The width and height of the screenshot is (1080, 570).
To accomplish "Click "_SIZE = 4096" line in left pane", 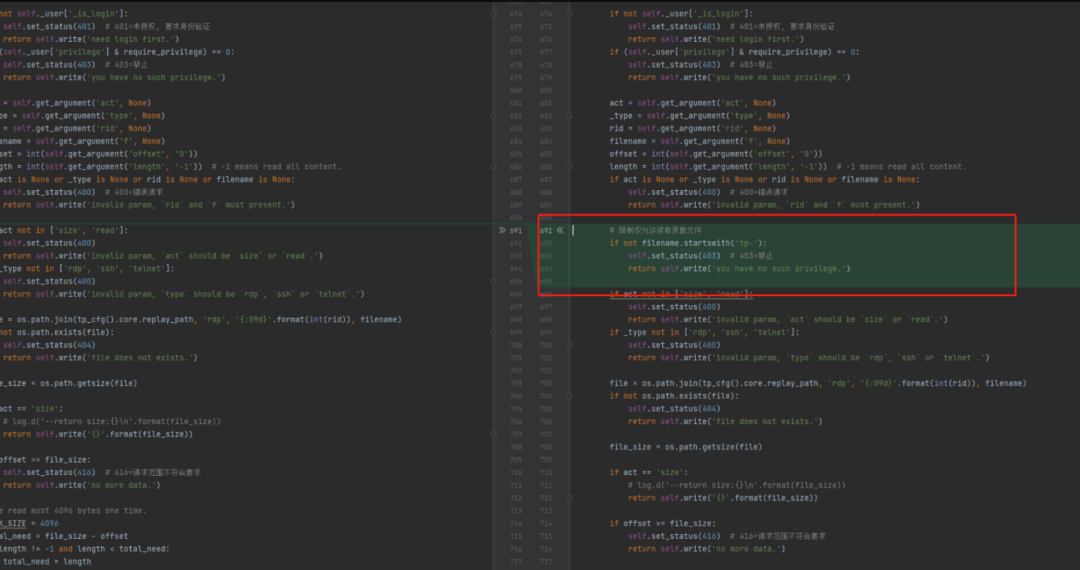I will tap(30, 523).
